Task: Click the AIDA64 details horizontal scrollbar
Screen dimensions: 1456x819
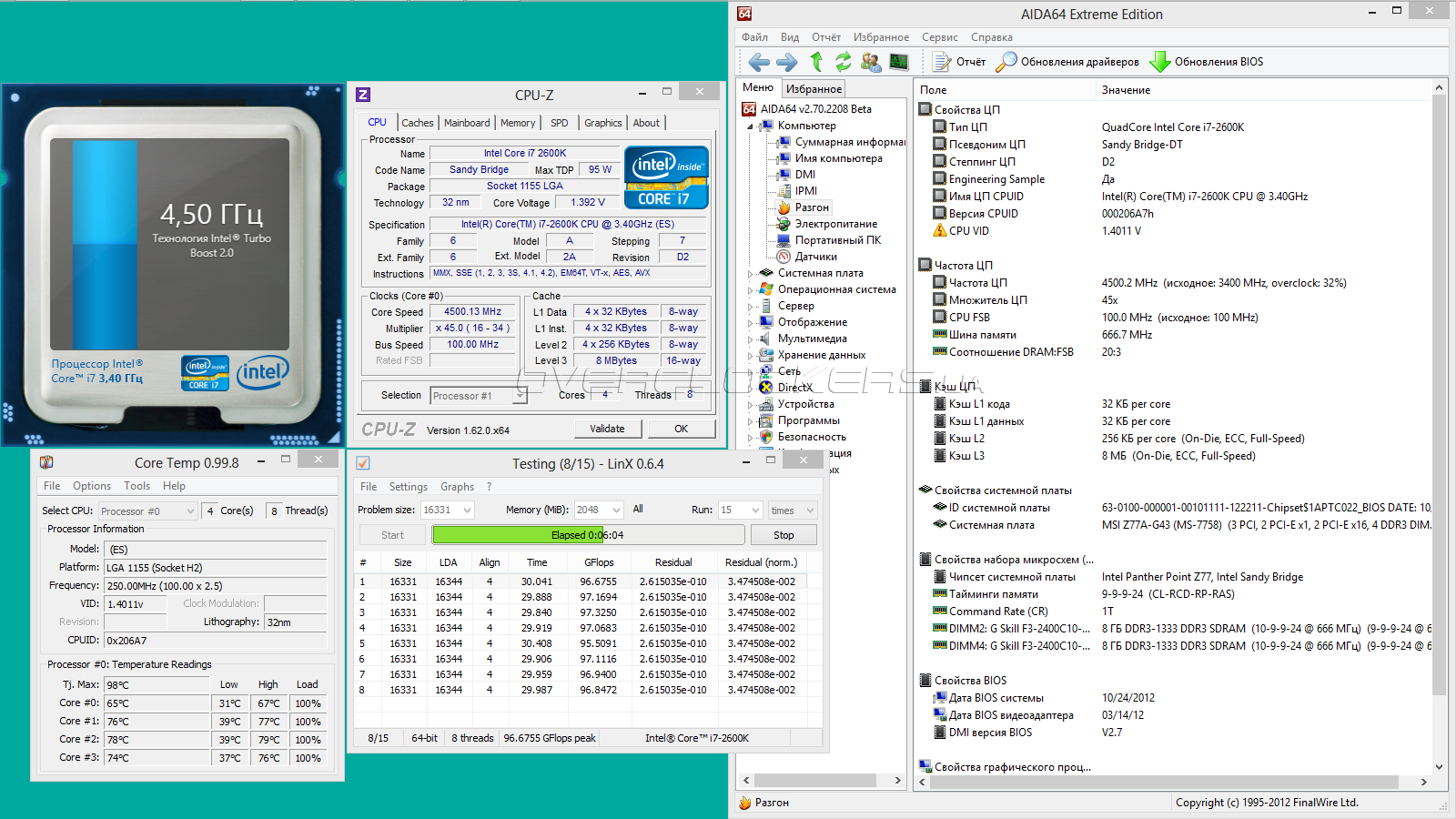Action: (1165, 782)
